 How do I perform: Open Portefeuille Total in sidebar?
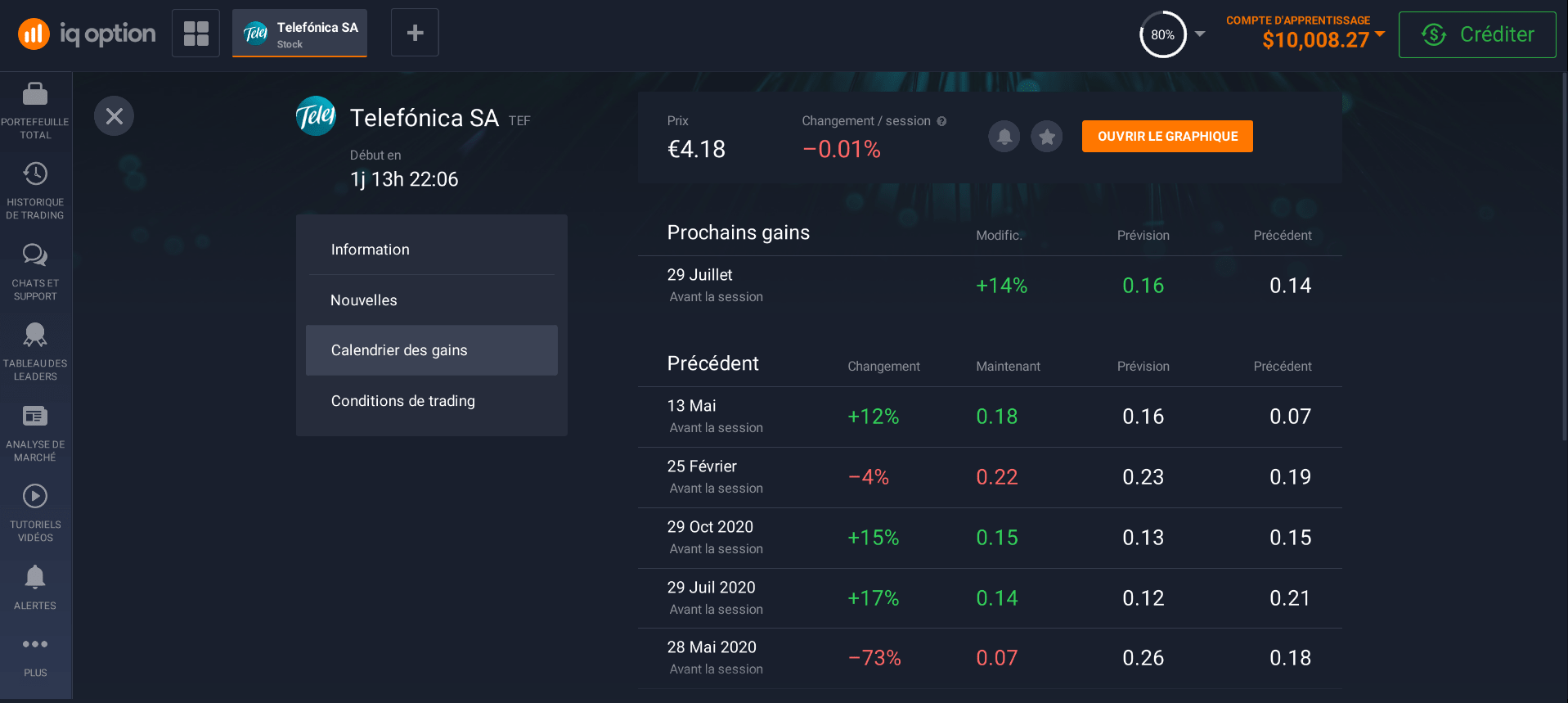click(x=35, y=111)
